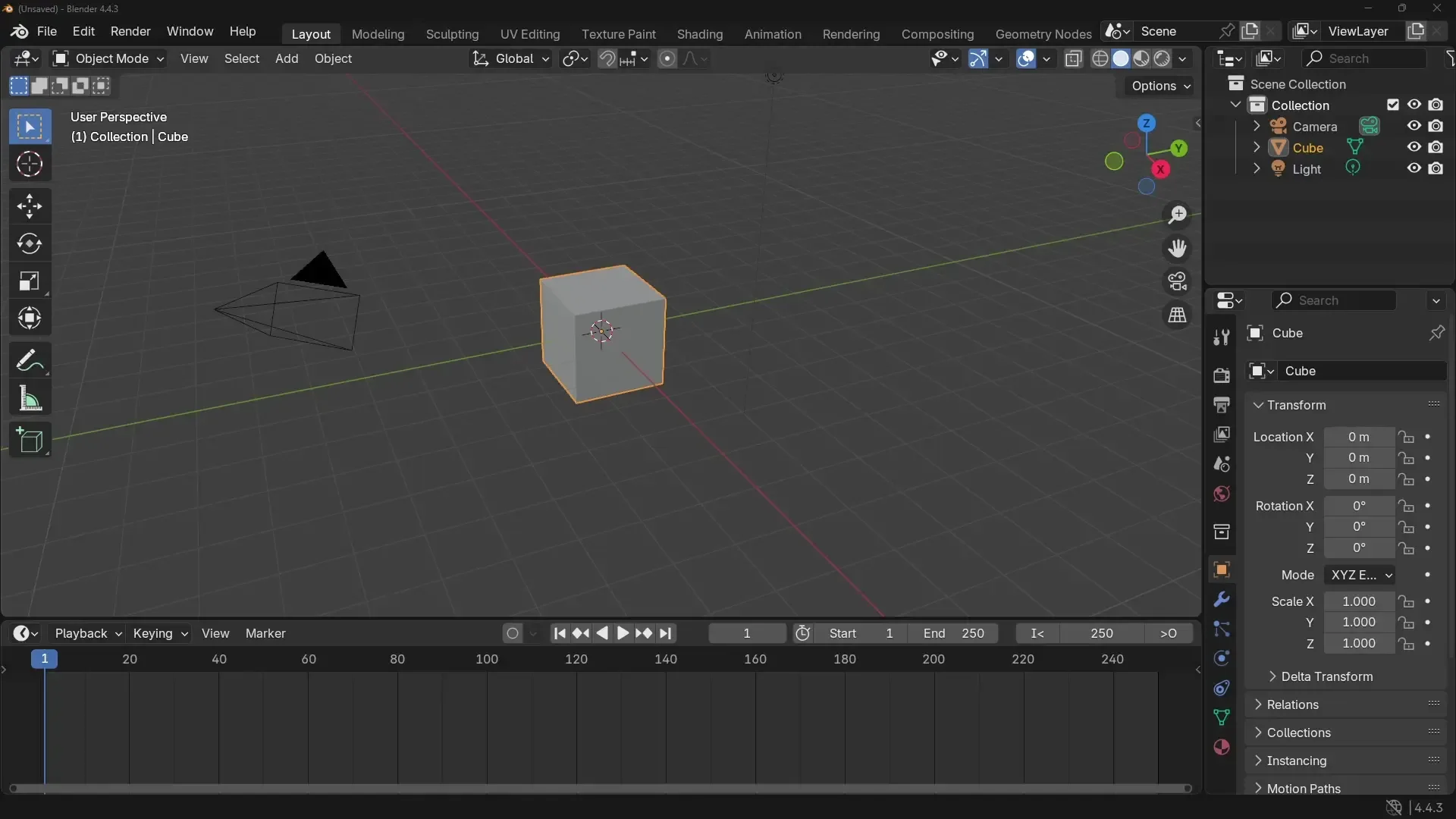Play the animation forward
The height and width of the screenshot is (819, 1456).
click(x=623, y=633)
